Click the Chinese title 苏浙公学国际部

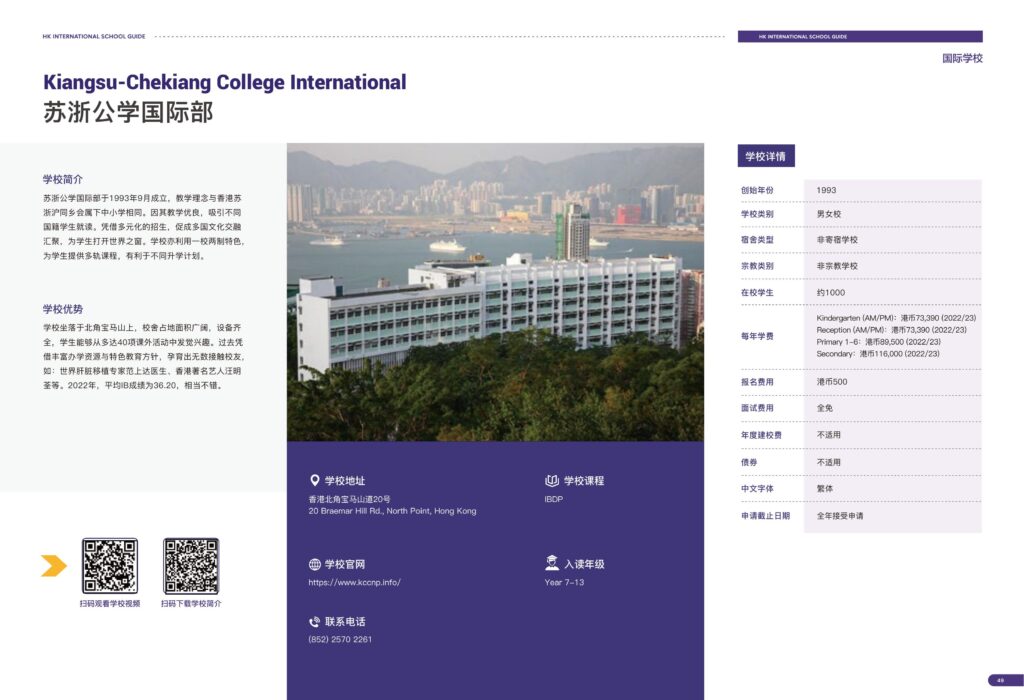tap(128, 112)
